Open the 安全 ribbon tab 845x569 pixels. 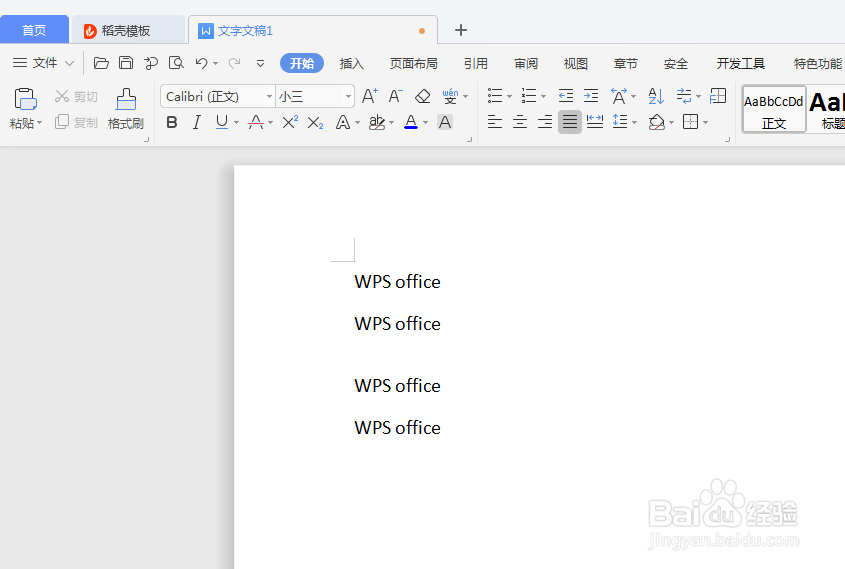(x=676, y=64)
